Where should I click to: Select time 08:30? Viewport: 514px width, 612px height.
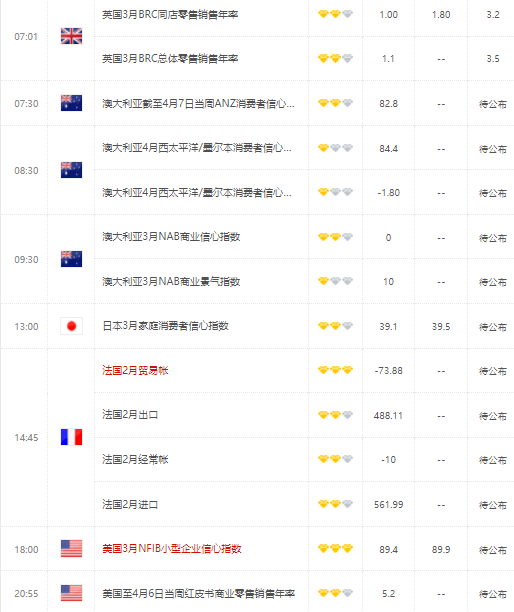(26, 171)
